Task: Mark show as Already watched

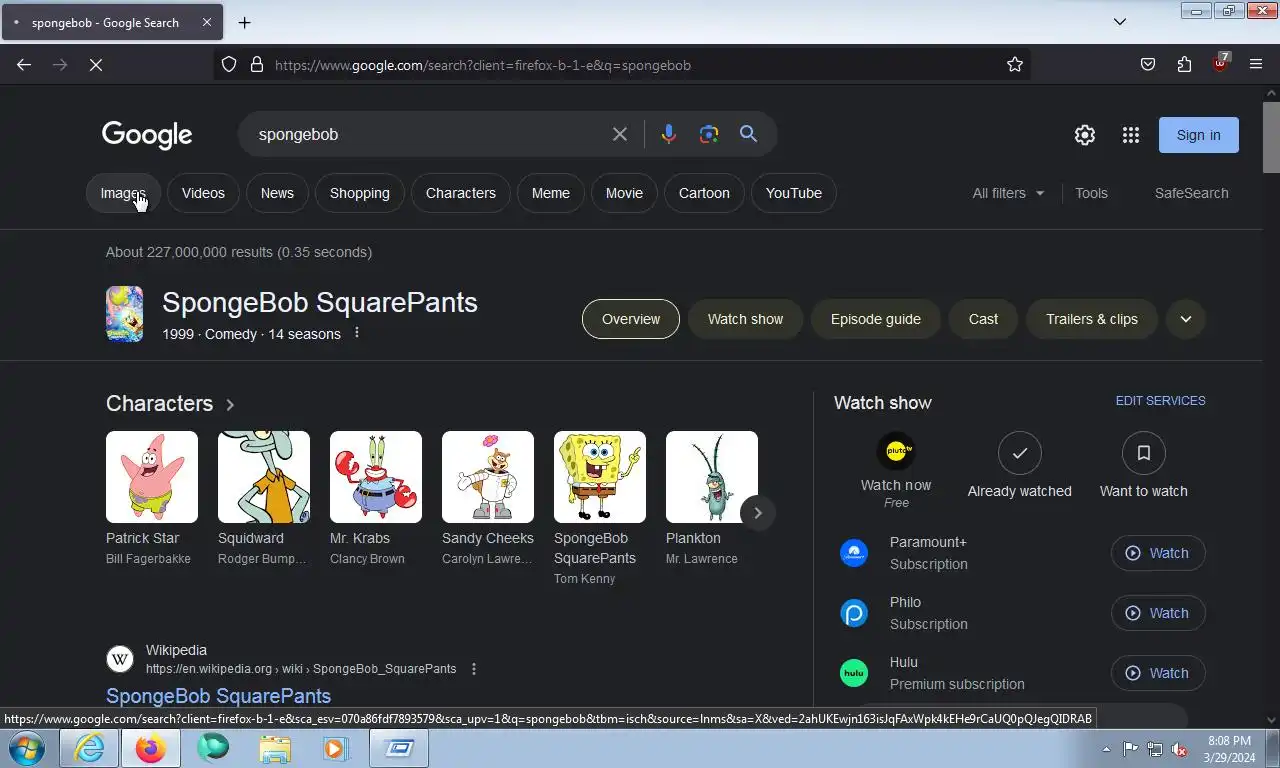Action: pos(1019,454)
